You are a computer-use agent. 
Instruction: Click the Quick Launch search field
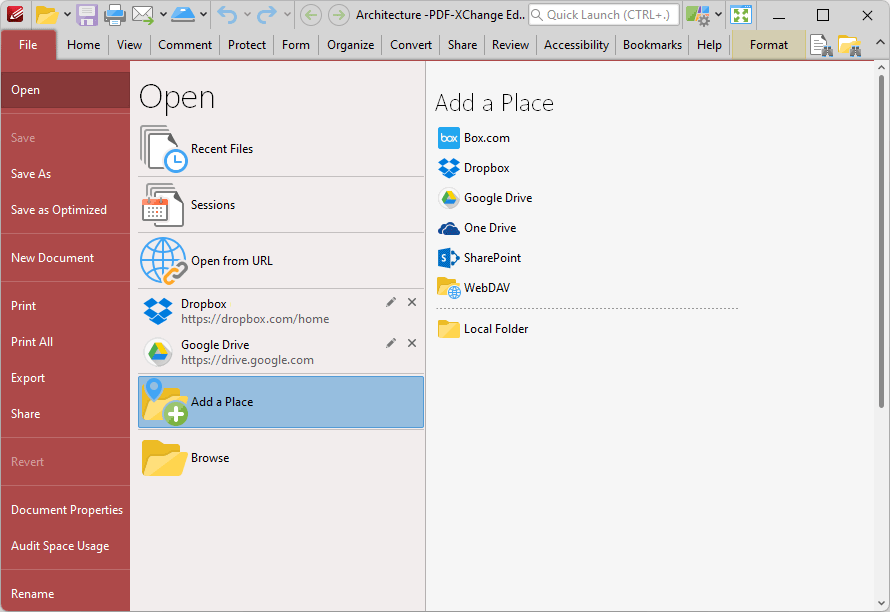click(x=603, y=15)
